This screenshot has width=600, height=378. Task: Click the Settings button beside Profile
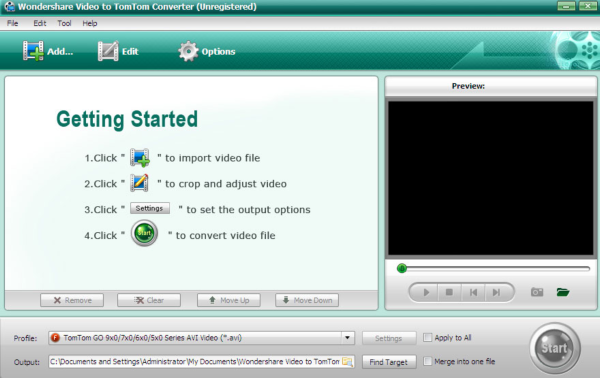[x=389, y=338]
